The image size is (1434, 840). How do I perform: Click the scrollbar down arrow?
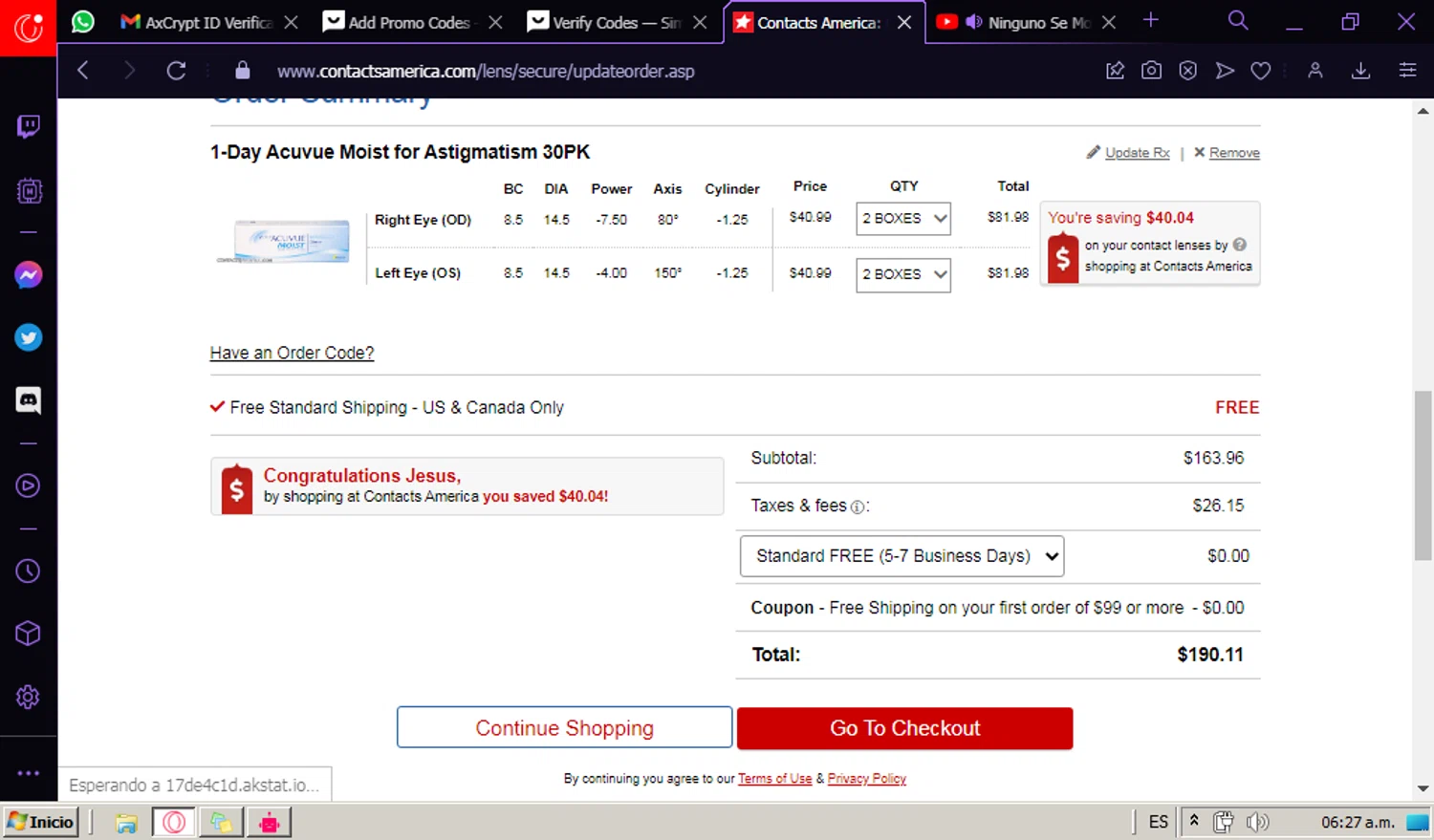click(1423, 788)
